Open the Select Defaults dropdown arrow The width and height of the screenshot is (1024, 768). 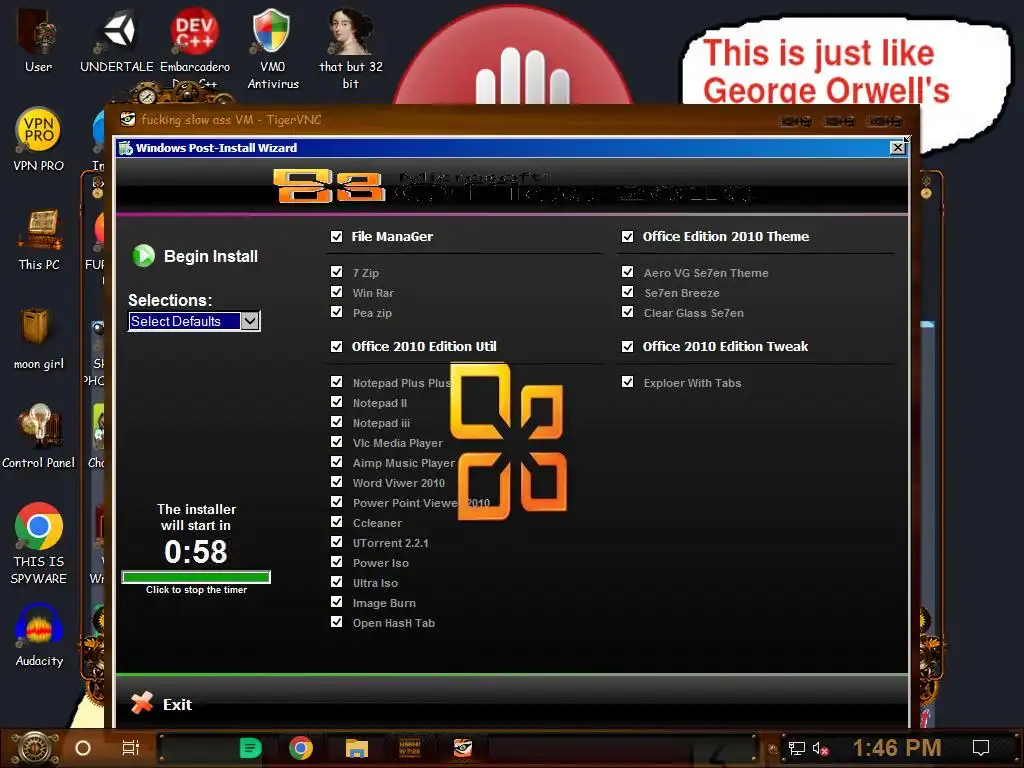click(x=249, y=321)
